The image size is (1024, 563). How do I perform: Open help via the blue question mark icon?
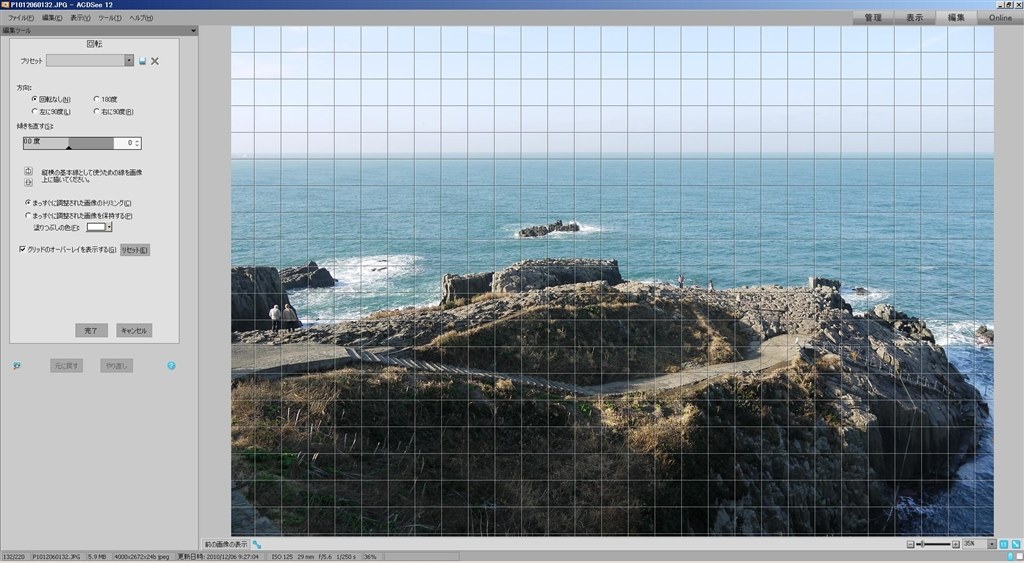coord(171,366)
